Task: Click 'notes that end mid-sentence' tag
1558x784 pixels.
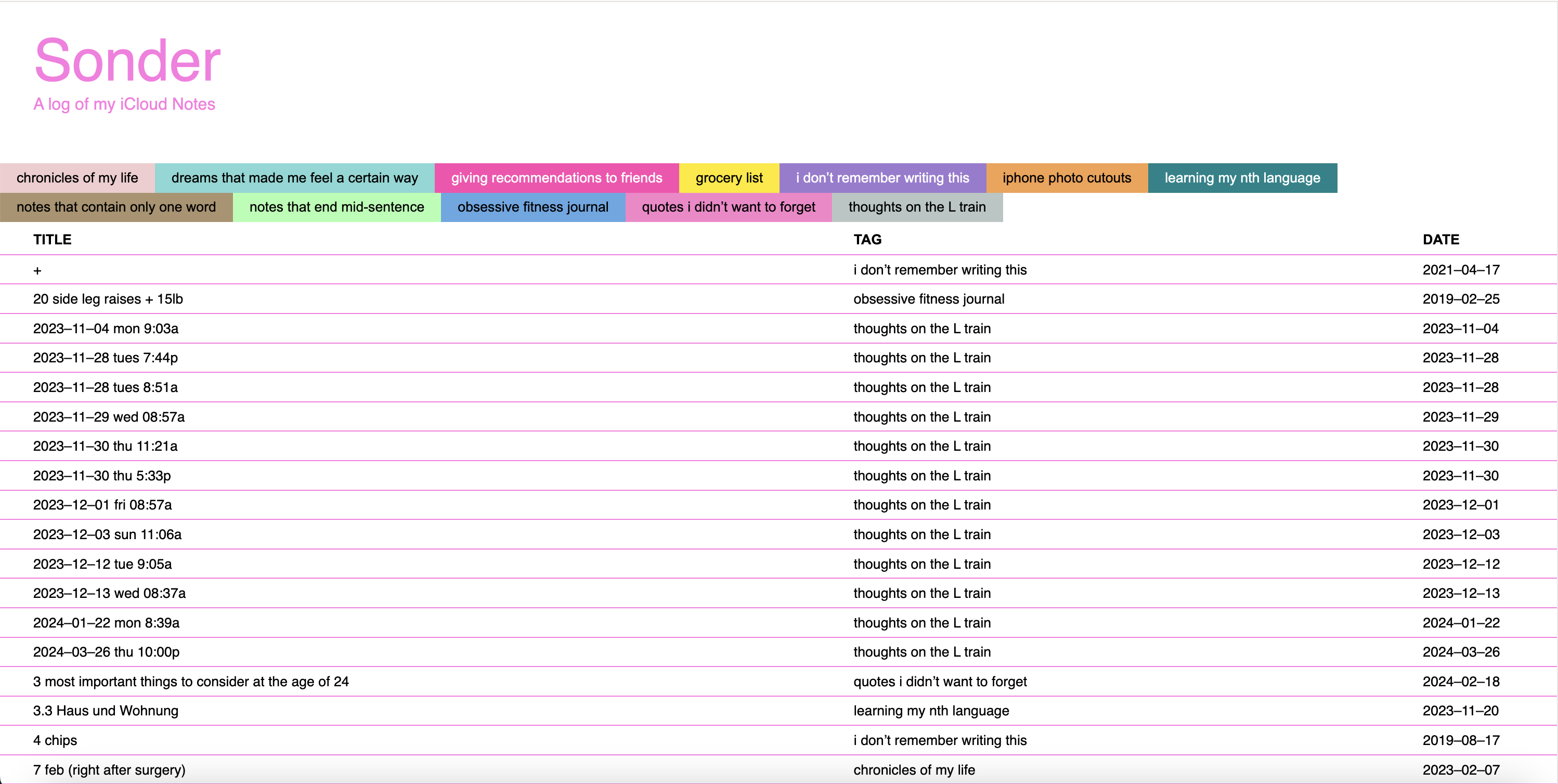Action: (336, 207)
